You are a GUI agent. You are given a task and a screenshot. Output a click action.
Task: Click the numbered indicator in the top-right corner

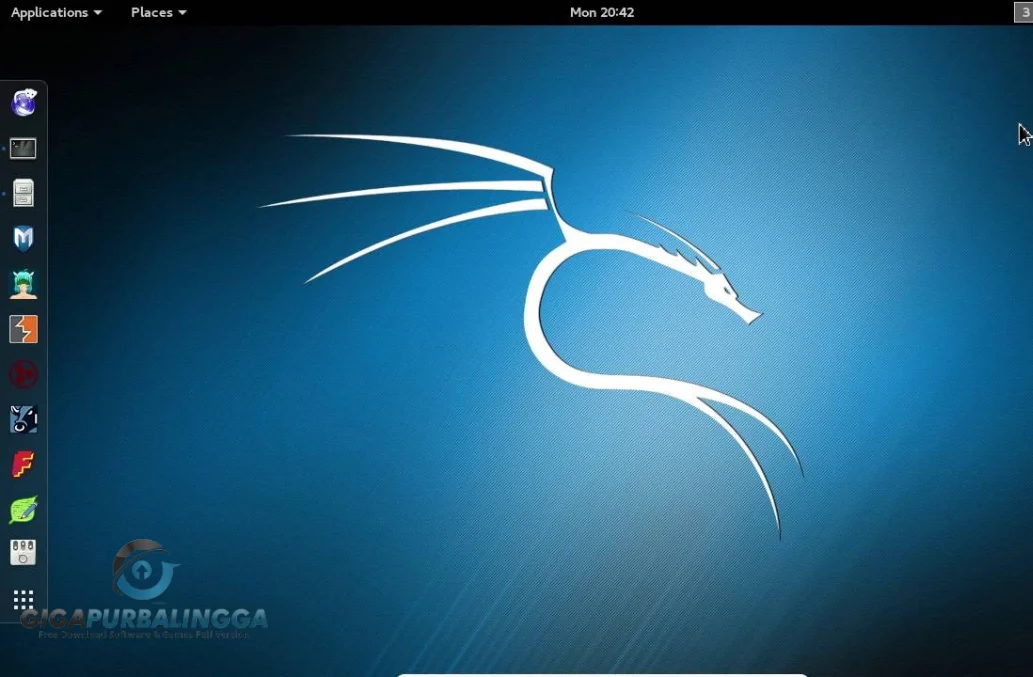(1023, 12)
